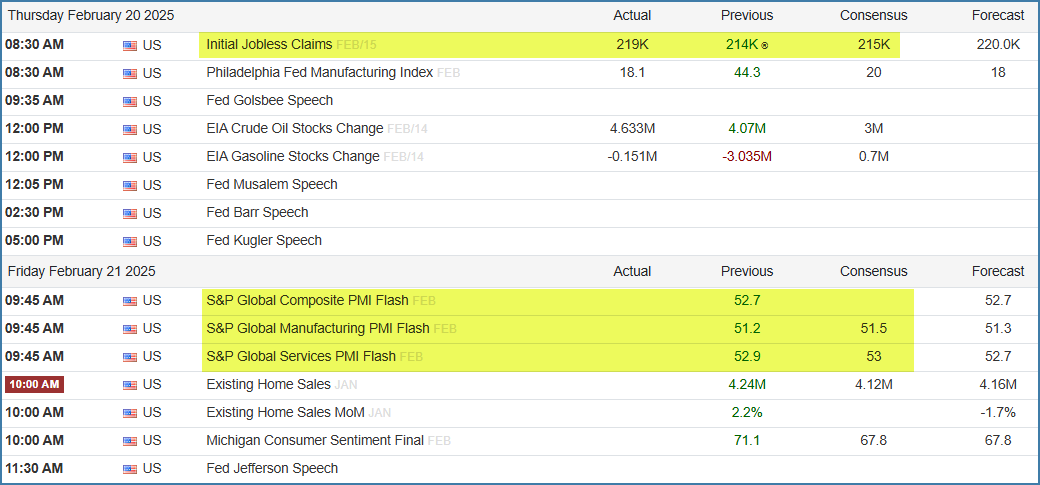
Task: Click the US flag next to Fed Golsbee Speech
Action: (129, 101)
